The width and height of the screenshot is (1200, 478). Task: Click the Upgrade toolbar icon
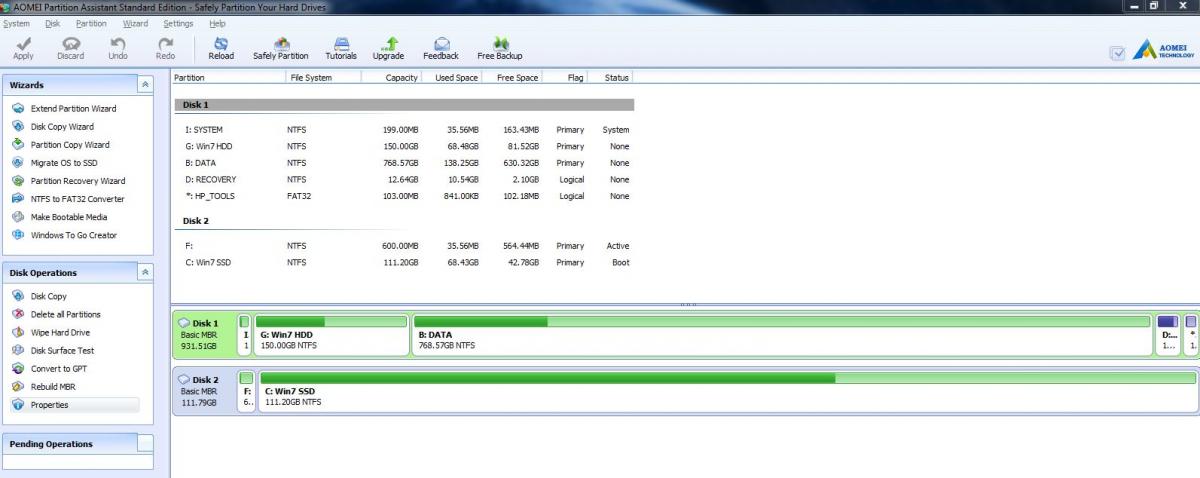point(389,48)
